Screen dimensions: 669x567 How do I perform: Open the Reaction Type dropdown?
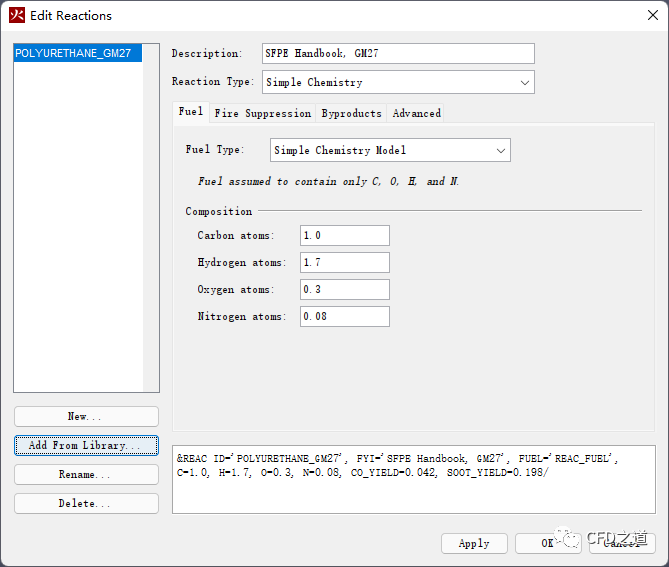point(397,82)
